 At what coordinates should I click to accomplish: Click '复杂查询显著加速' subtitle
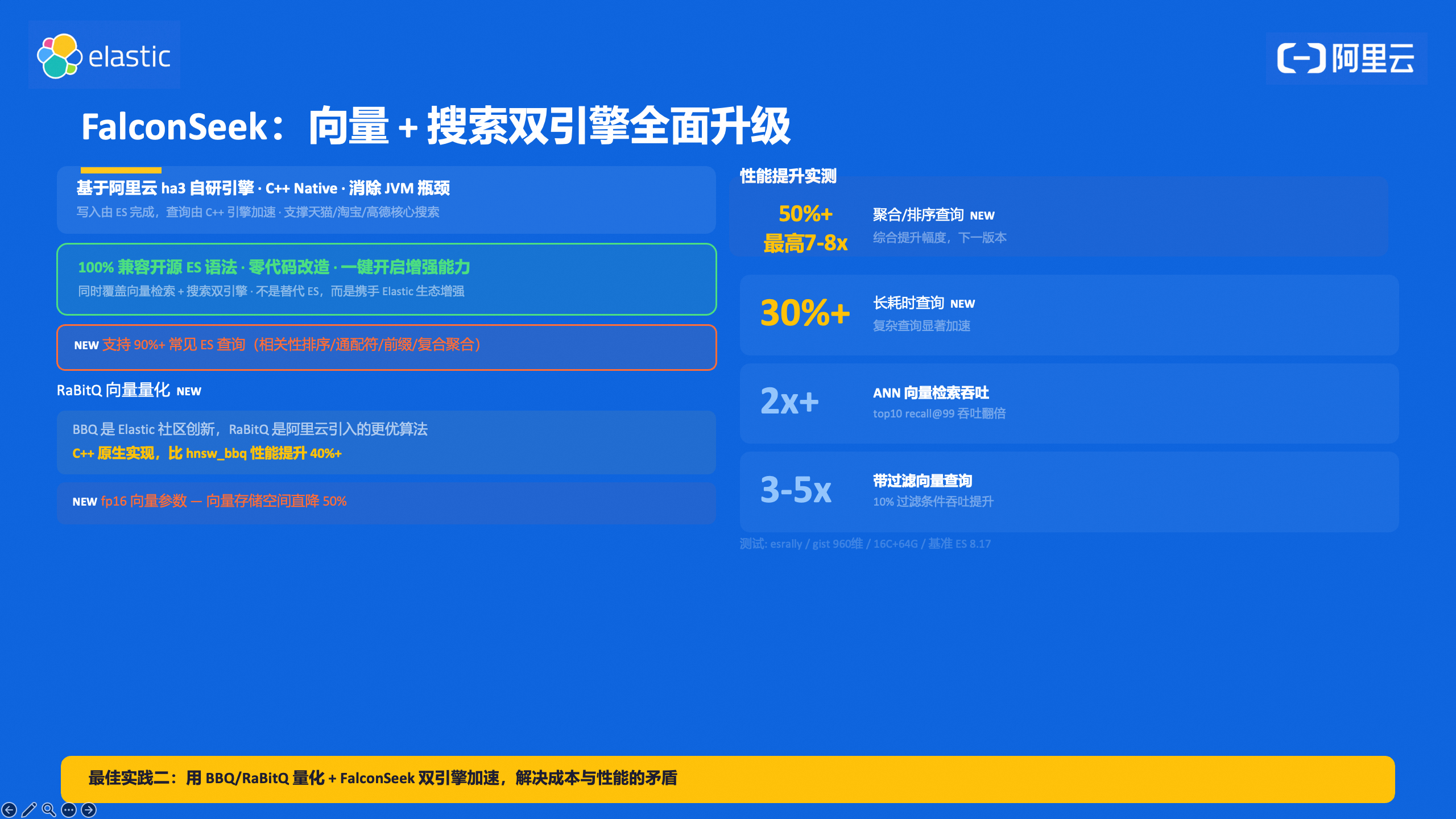click(921, 326)
